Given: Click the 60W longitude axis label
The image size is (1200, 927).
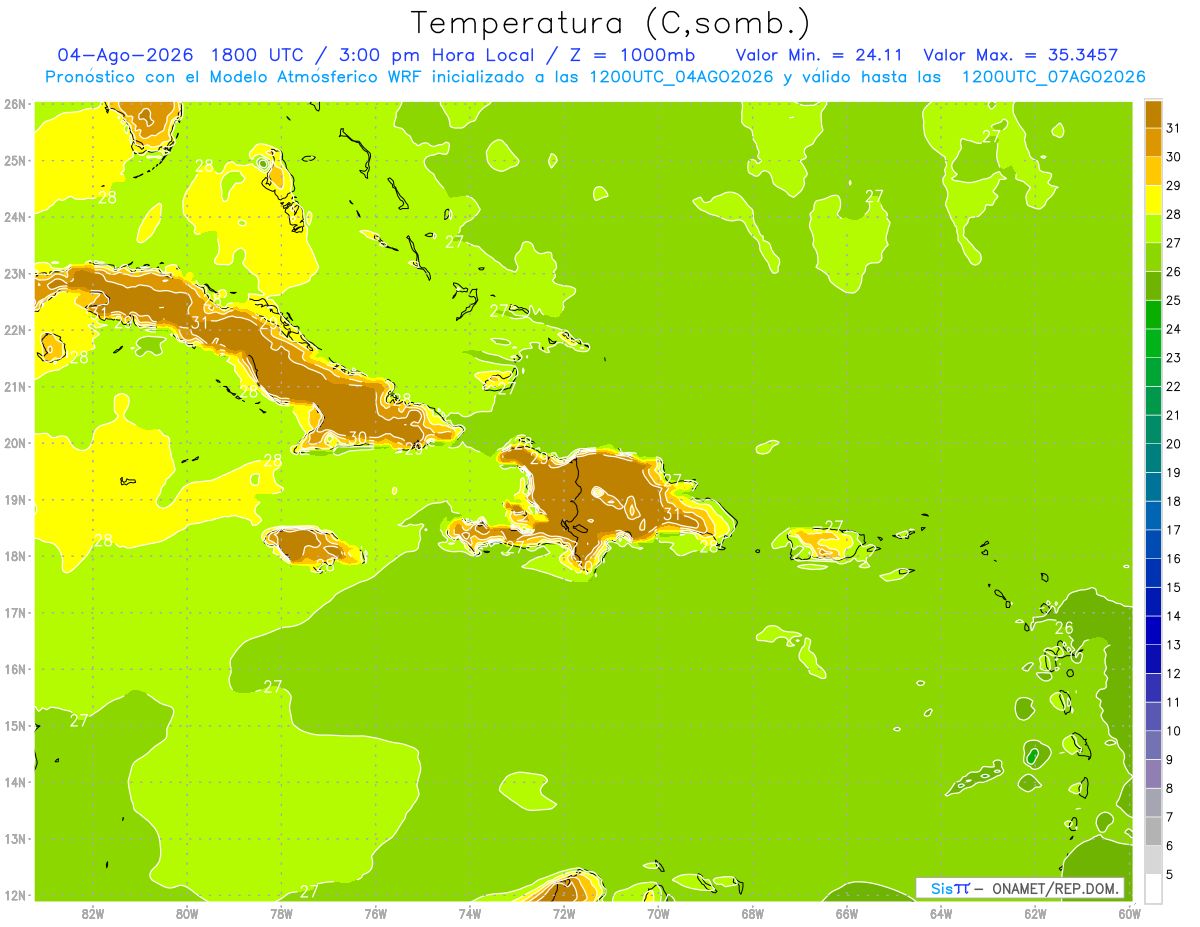Looking at the screenshot, I should (1129, 913).
